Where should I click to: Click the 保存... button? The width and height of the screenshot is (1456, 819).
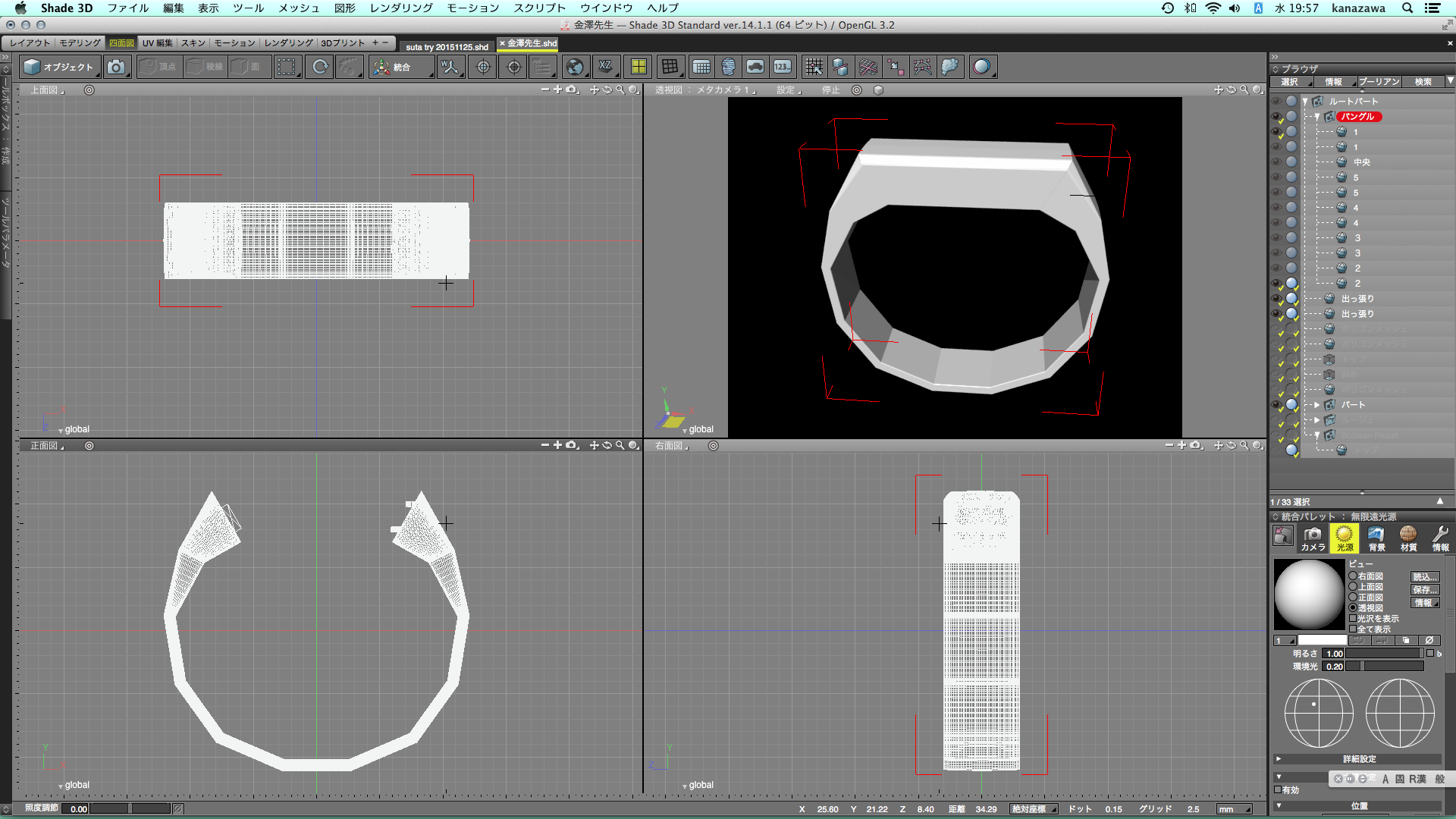pos(1424,590)
